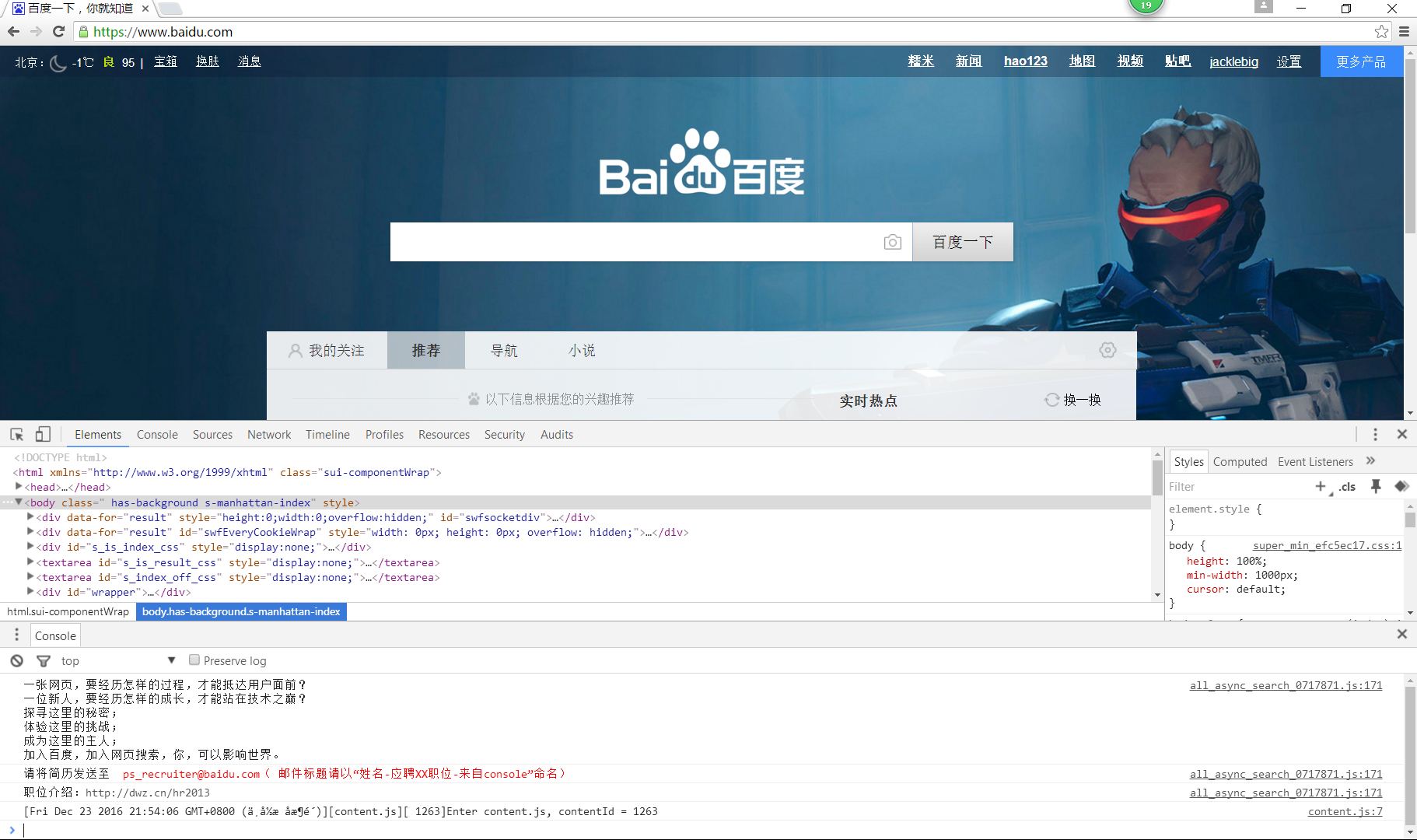Switch to the Sources tab
The image size is (1417, 840).
212,434
